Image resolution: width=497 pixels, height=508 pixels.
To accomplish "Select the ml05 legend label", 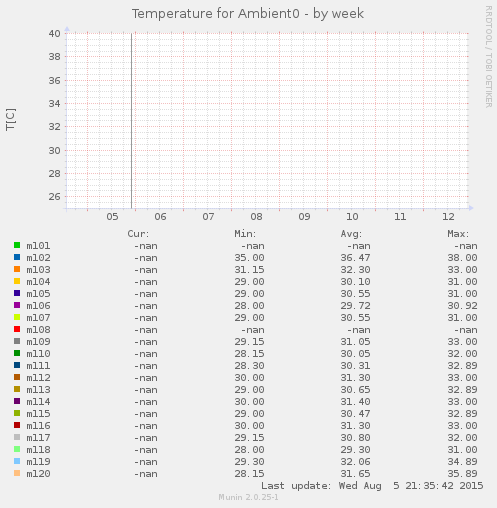I will 38,294.
